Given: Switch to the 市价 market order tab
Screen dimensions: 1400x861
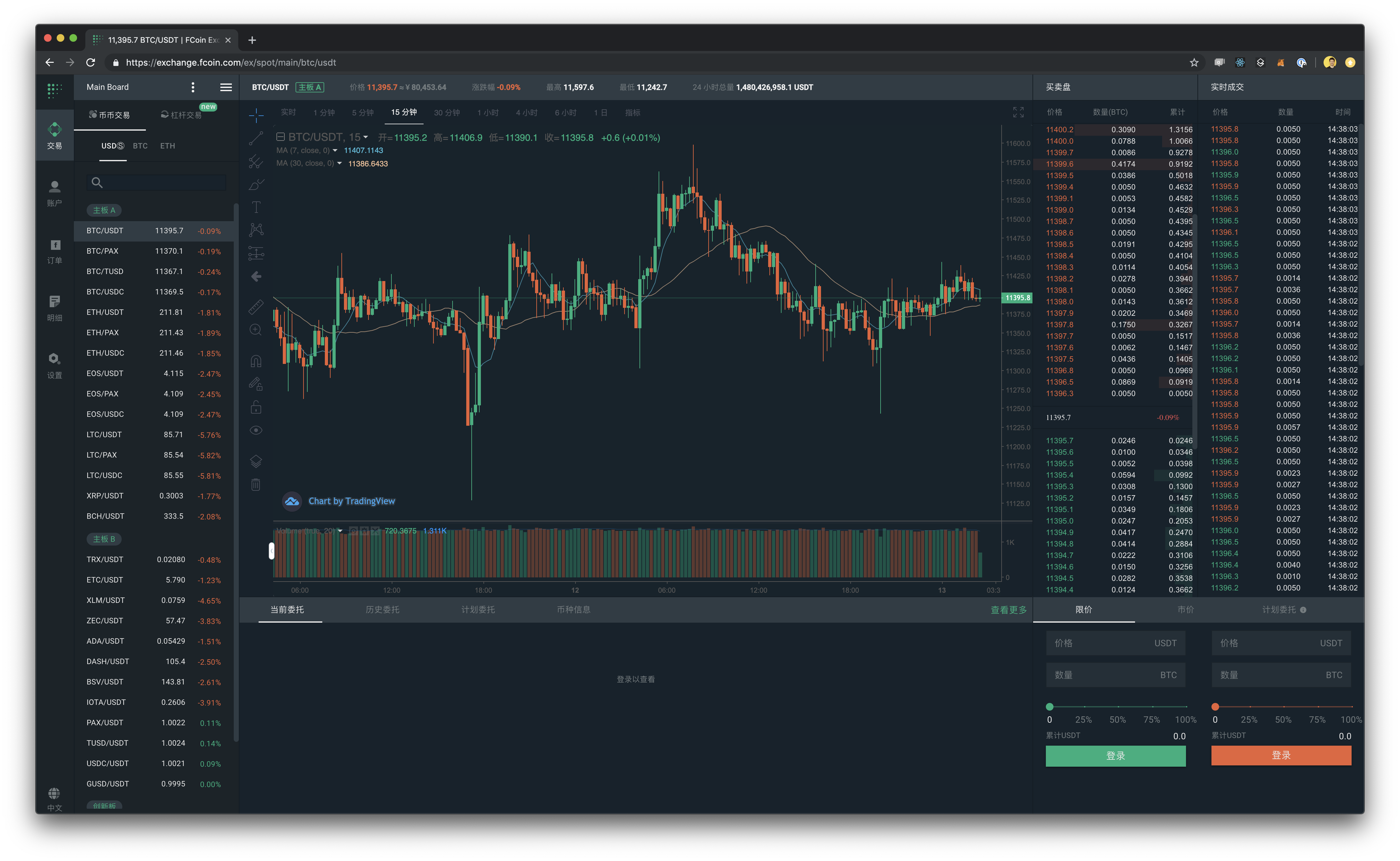Looking at the screenshot, I should tap(1185, 609).
